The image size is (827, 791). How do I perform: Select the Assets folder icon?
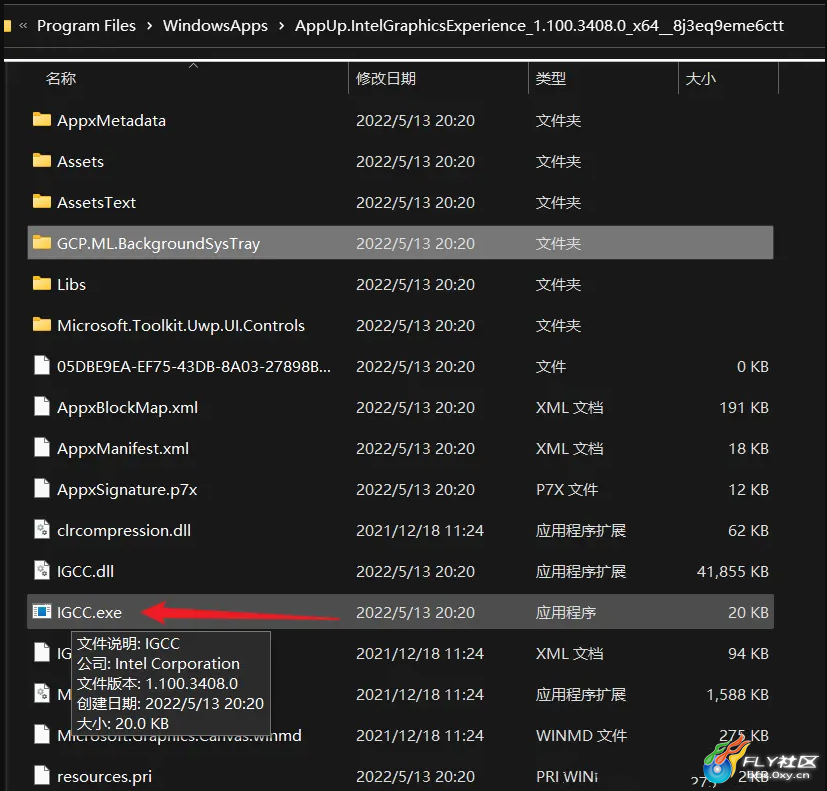[42, 161]
